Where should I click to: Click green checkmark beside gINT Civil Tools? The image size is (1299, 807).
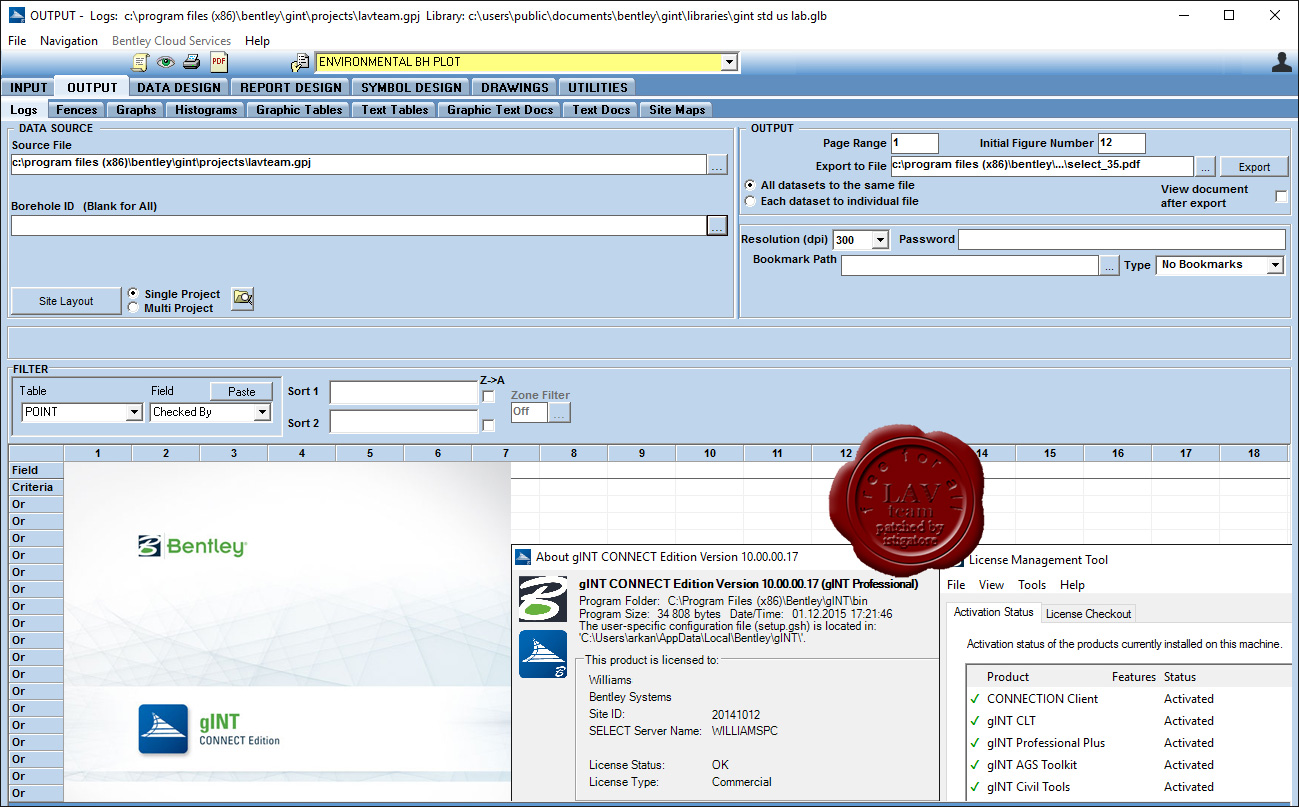coord(975,787)
